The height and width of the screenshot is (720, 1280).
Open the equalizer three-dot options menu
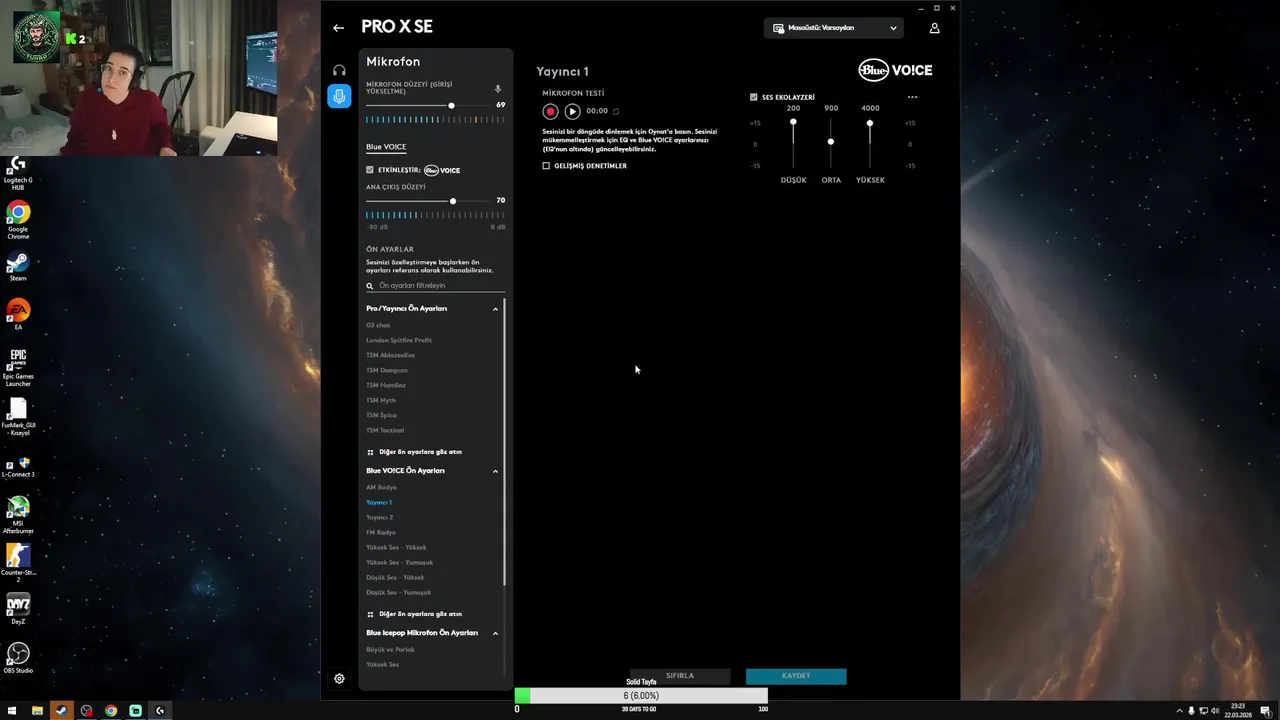[912, 97]
